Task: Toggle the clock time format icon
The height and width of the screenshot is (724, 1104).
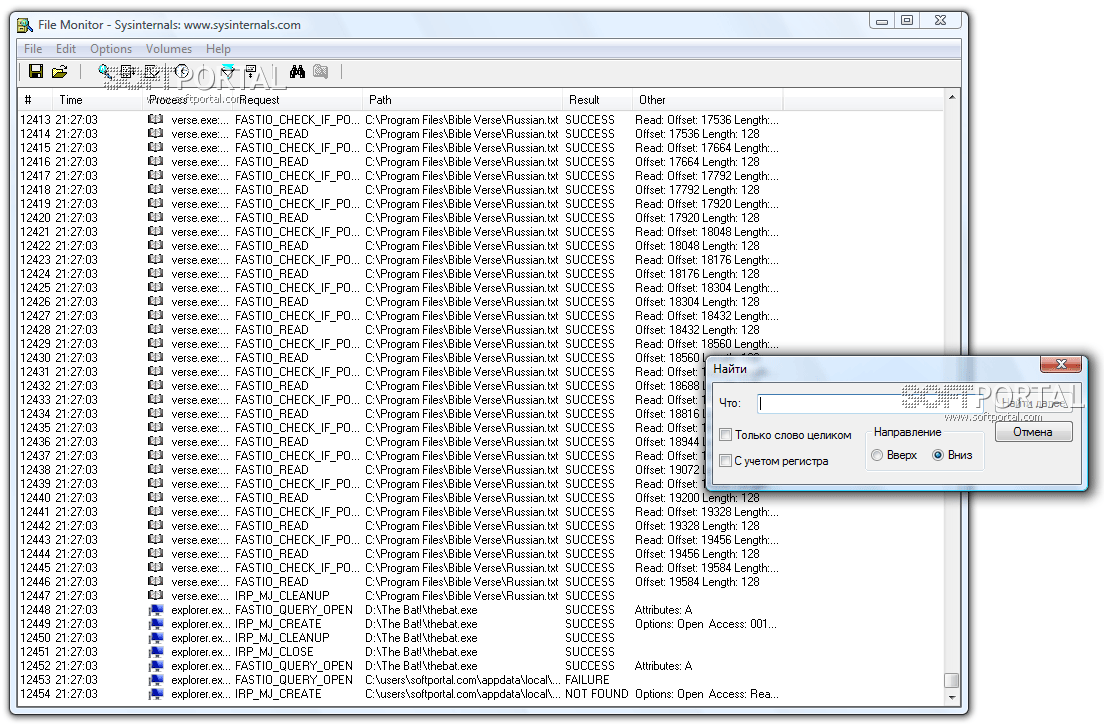Action: [182, 71]
